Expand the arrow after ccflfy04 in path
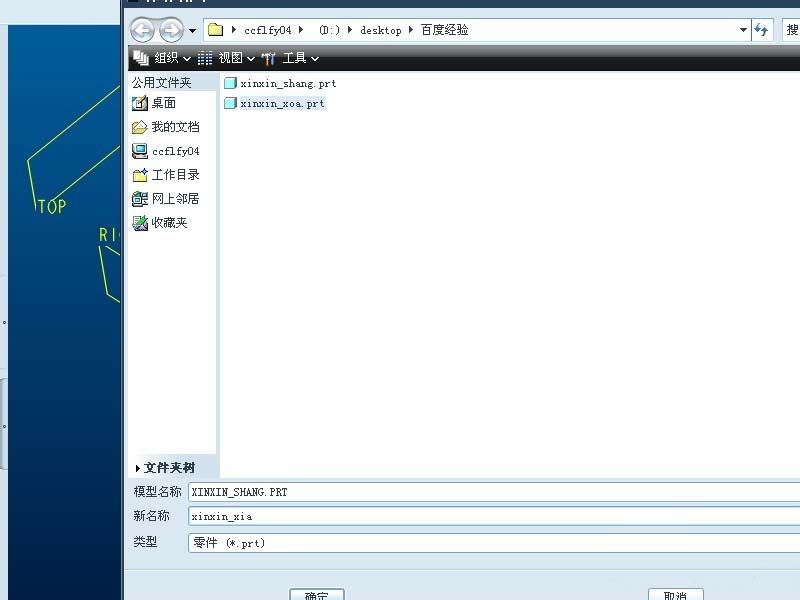This screenshot has width=800, height=600. point(301,30)
